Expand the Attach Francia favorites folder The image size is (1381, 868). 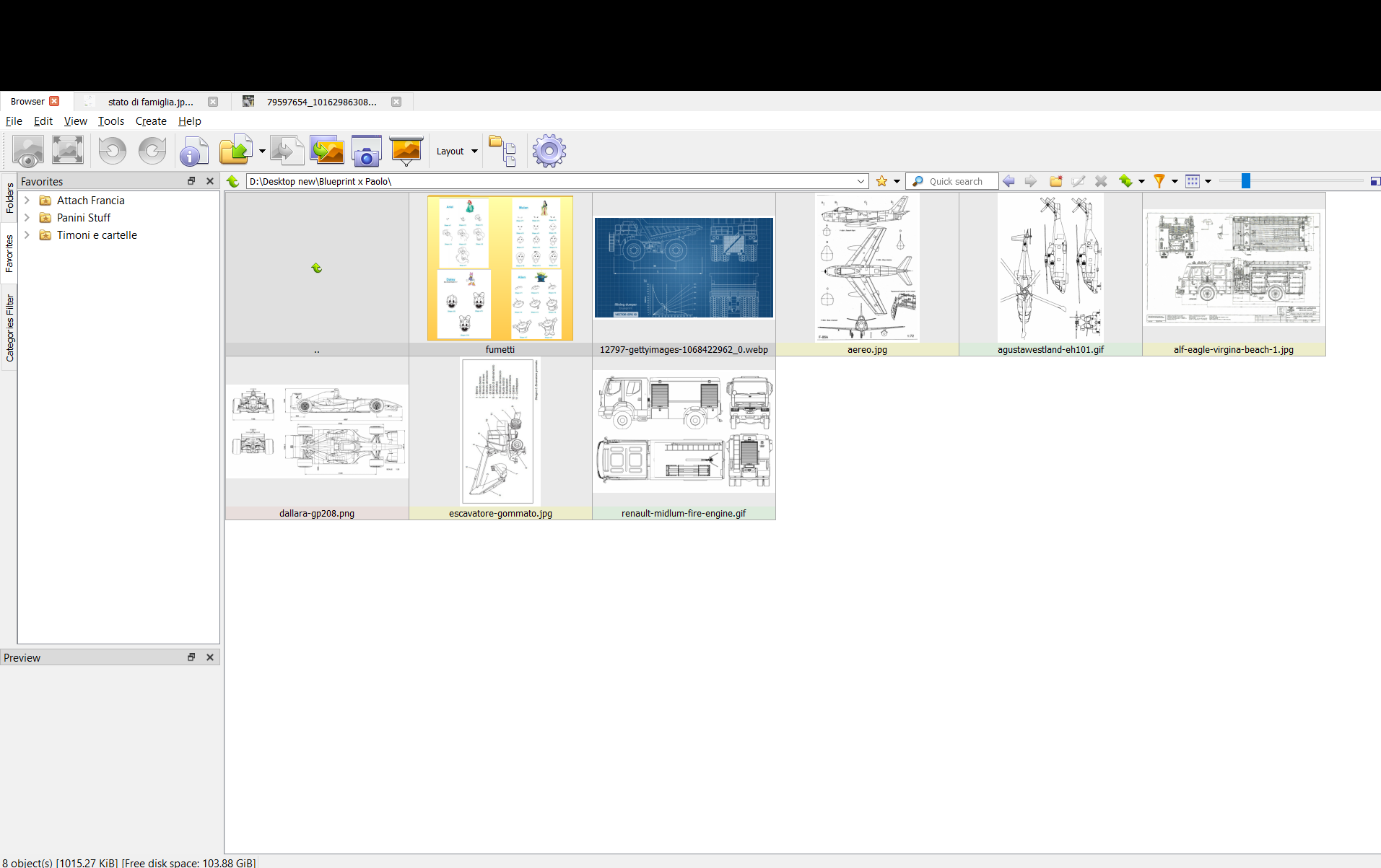27,201
